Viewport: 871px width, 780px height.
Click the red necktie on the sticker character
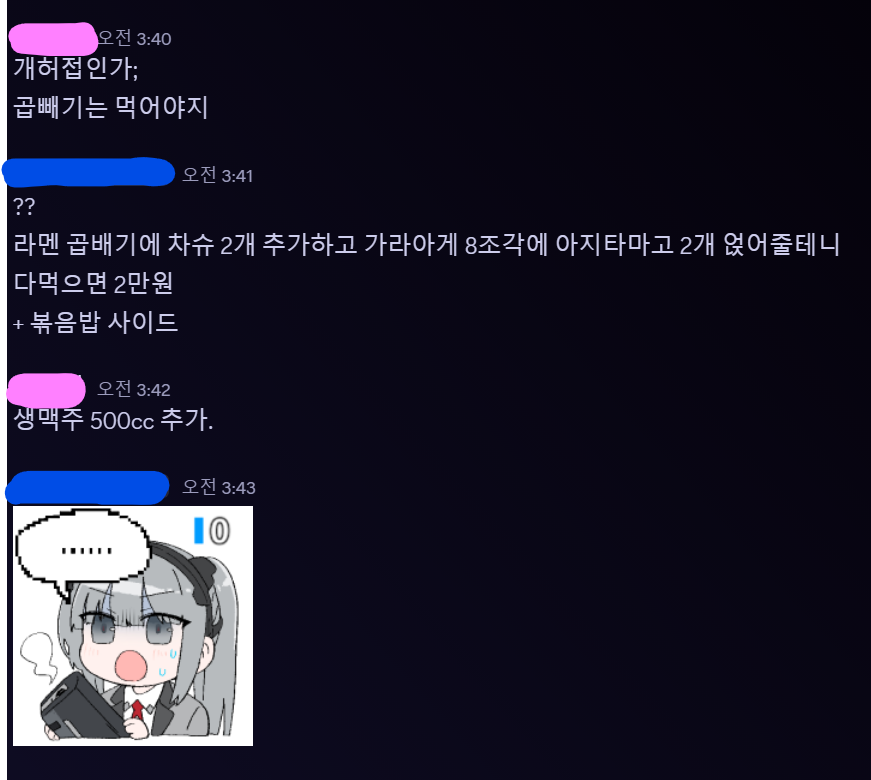coord(137,709)
